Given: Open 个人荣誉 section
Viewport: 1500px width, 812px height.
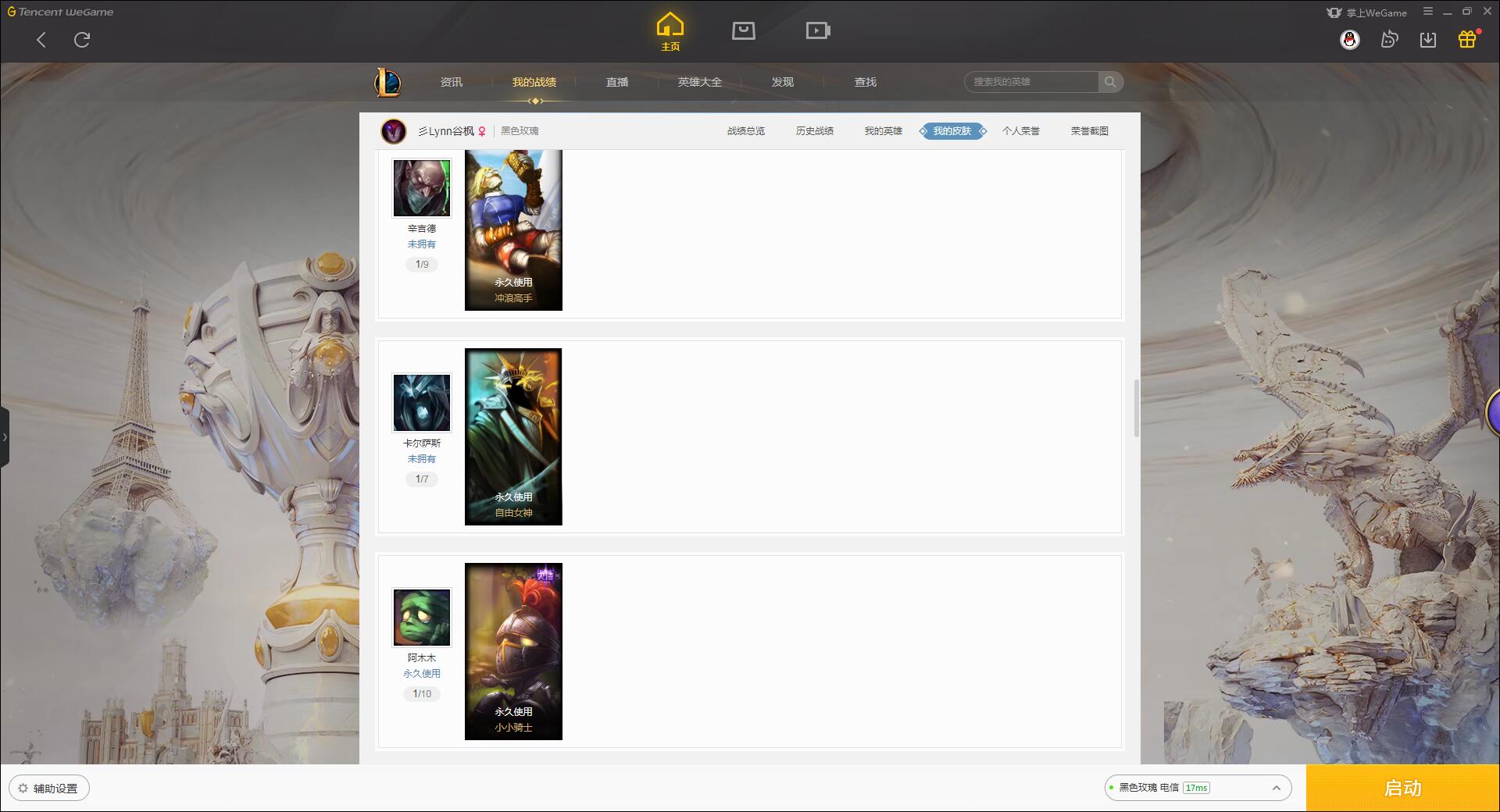Looking at the screenshot, I should pyautogui.click(x=1021, y=131).
